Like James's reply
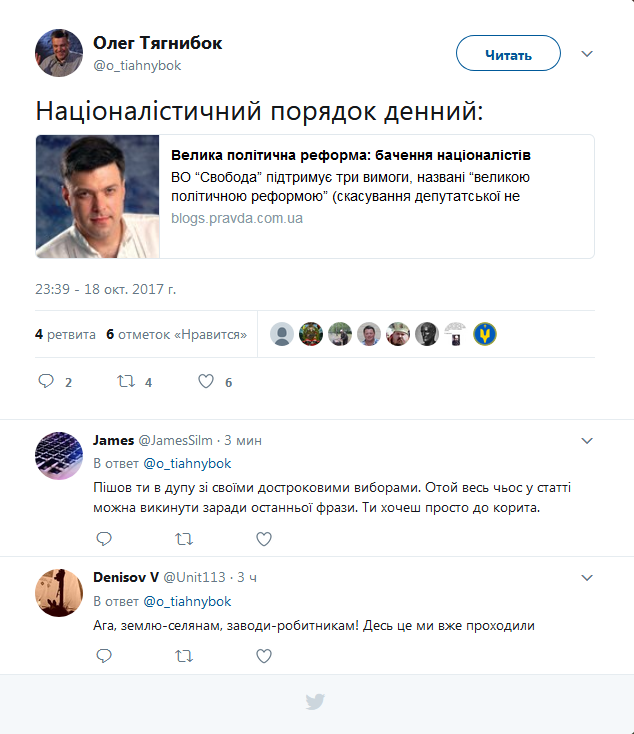Viewport: 634px width, 734px height. [264, 539]
